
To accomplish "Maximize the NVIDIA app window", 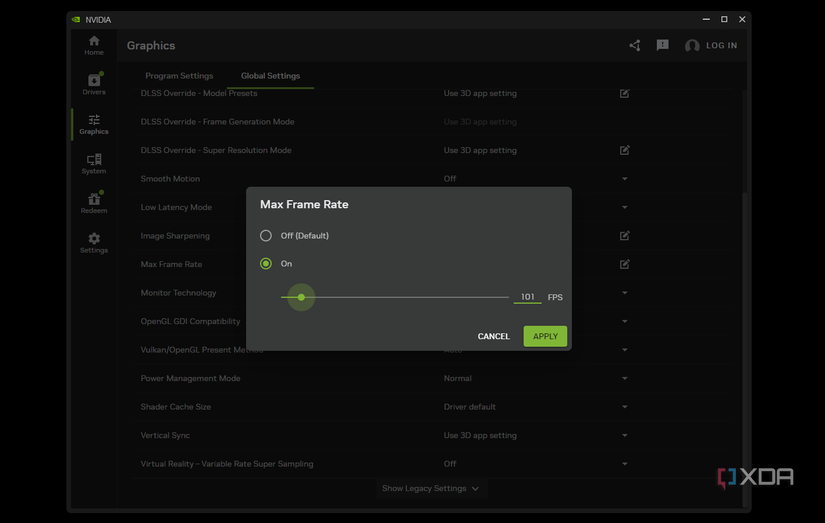I will [x=724, y=19].
